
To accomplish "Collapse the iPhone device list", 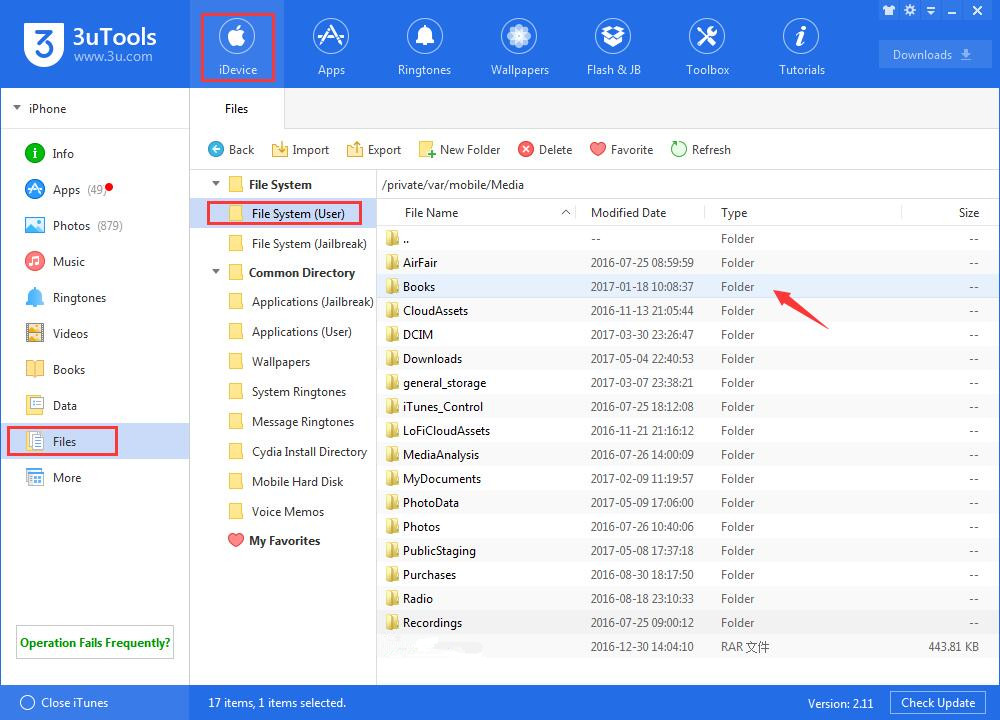I will (17, 108).
